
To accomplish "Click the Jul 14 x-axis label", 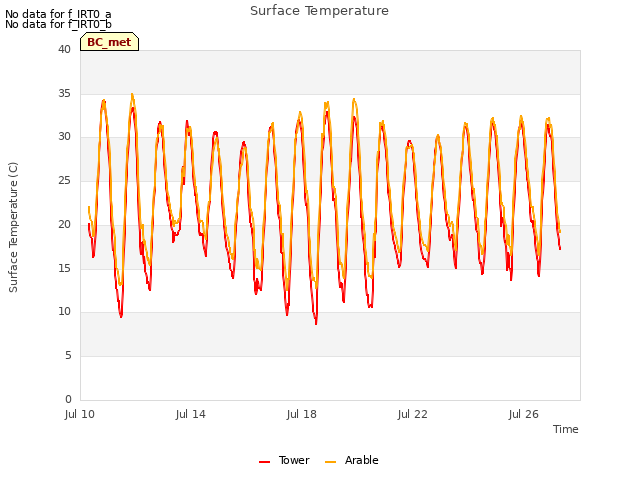I will (x=191, y=414).
